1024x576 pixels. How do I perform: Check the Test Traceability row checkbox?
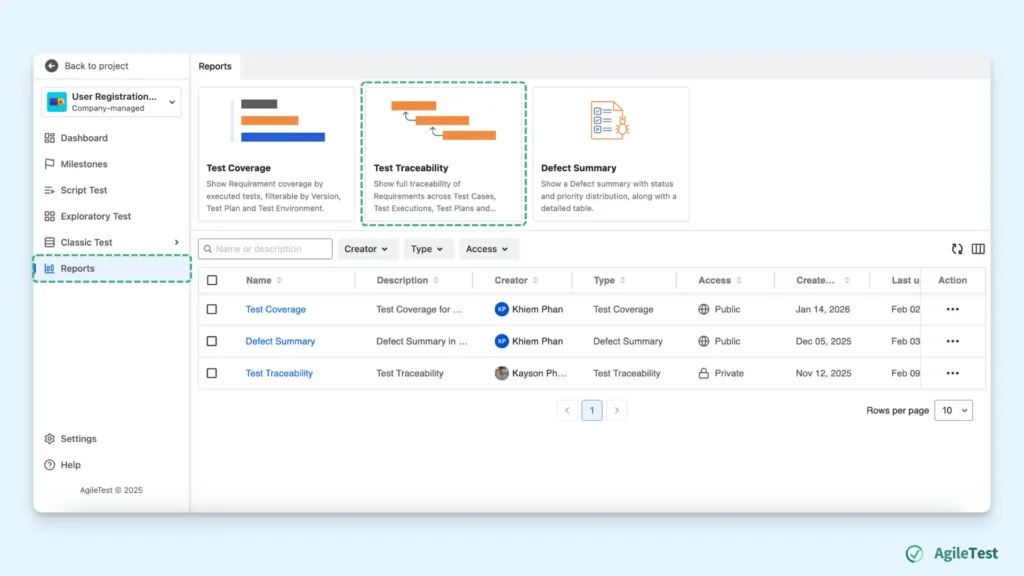212,373
